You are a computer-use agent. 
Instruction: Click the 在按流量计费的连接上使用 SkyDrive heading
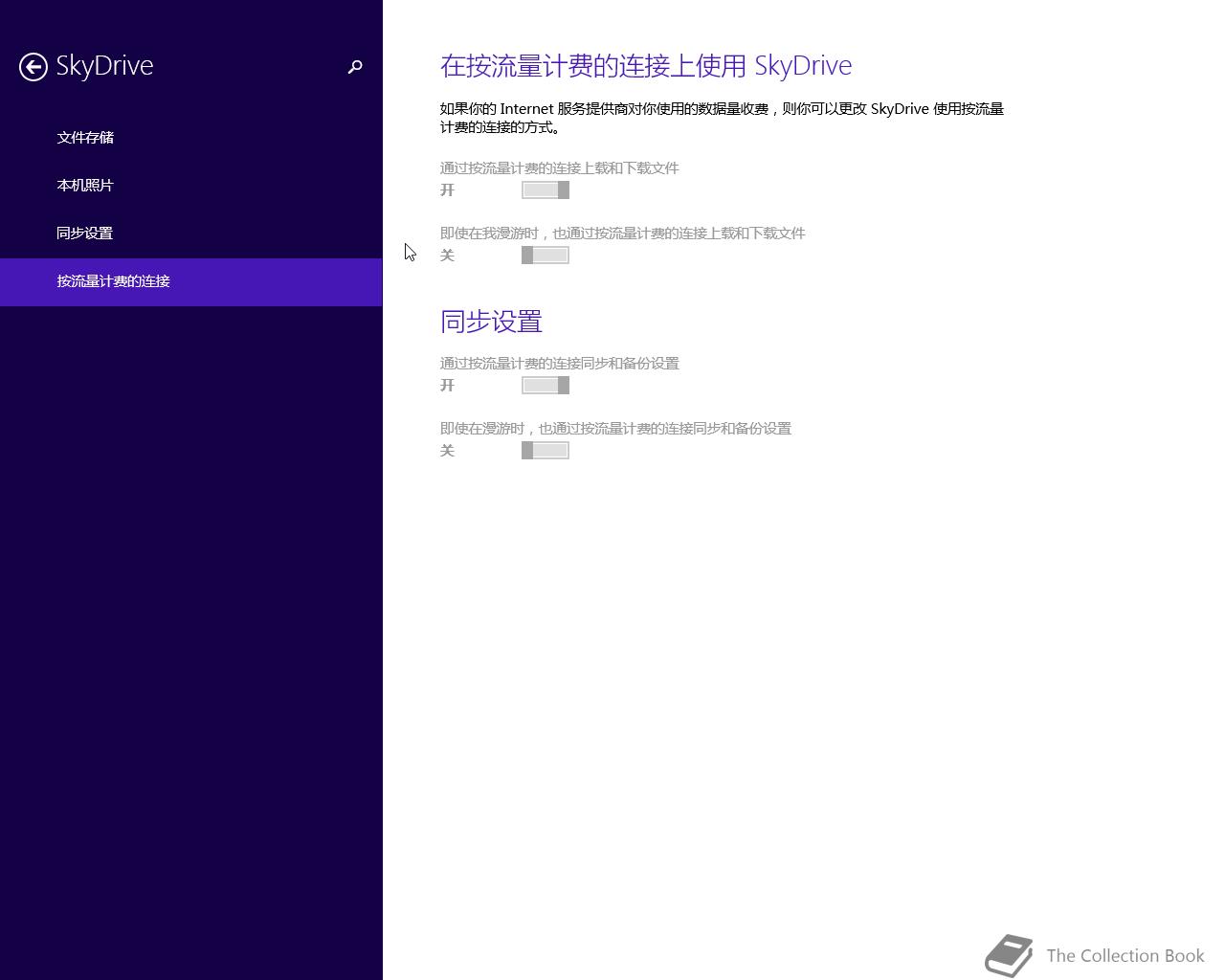646,65
